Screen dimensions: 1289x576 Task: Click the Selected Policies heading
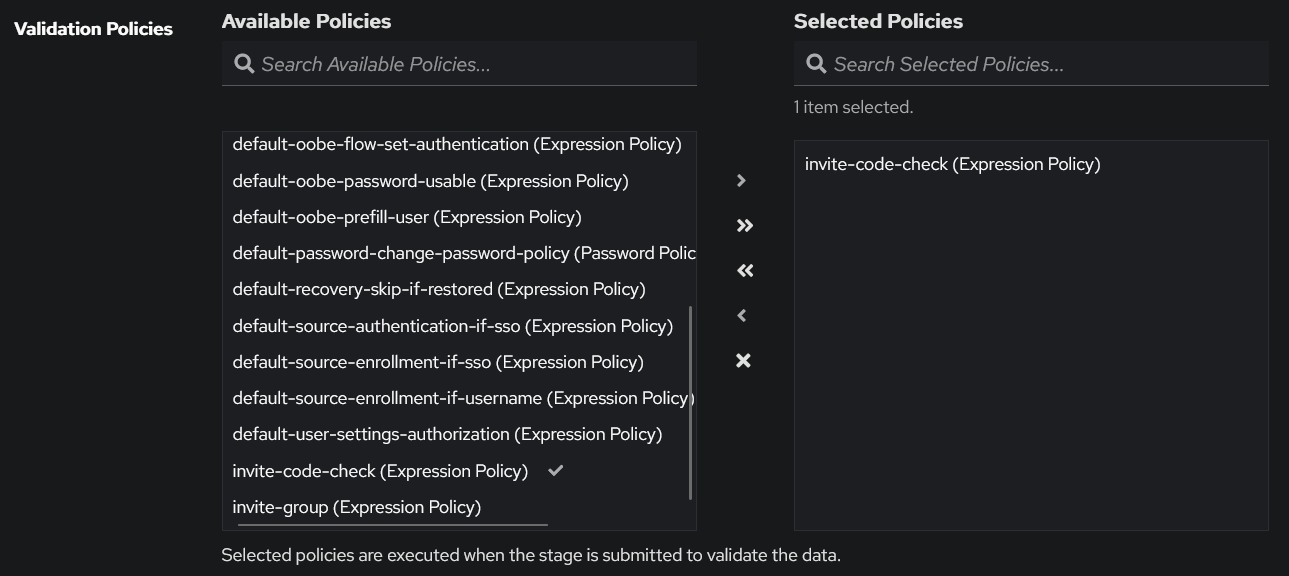(x=877, y=21)
